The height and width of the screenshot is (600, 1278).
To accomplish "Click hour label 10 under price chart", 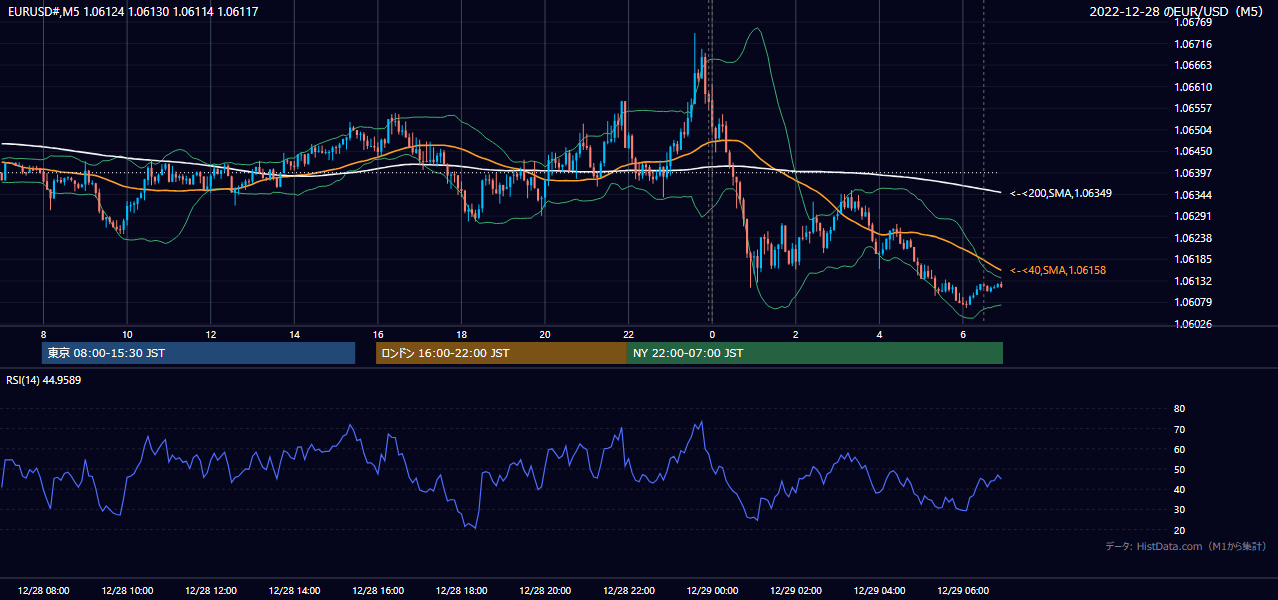I will [x=127, y=334].
